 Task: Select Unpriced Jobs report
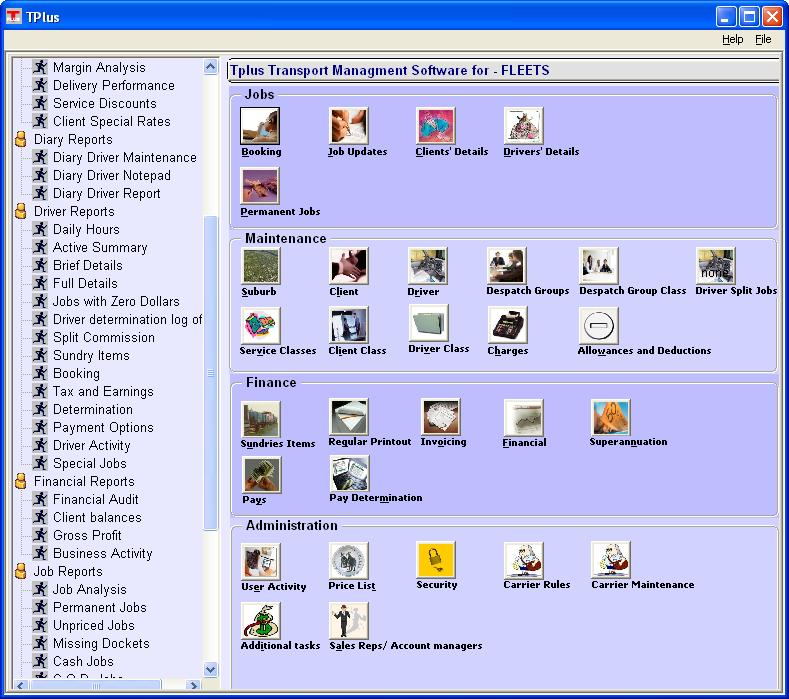pyautogui.click(x=94, y=626)
